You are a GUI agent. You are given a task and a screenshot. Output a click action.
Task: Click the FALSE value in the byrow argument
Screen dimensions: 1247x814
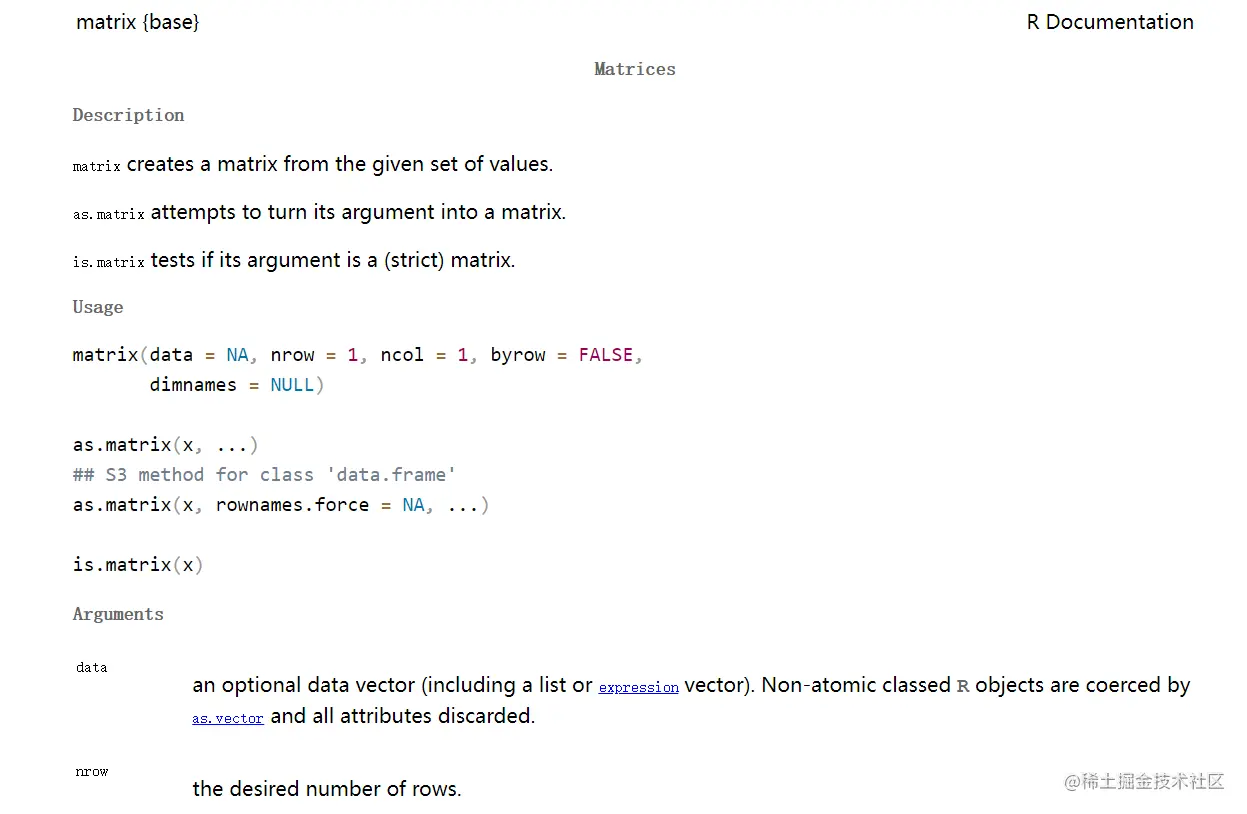pos(605,355)
